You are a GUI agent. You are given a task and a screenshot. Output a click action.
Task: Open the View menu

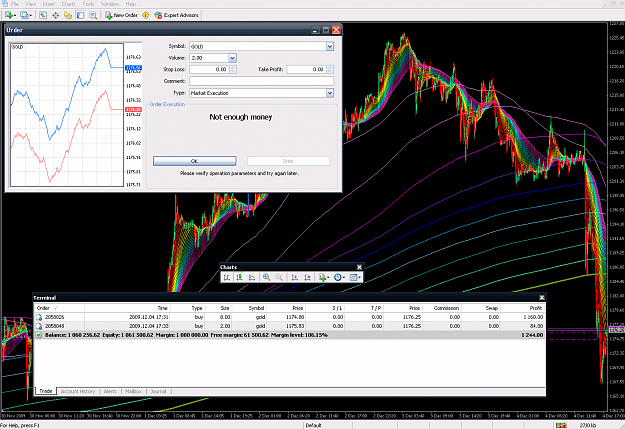[x=31, y=4]
